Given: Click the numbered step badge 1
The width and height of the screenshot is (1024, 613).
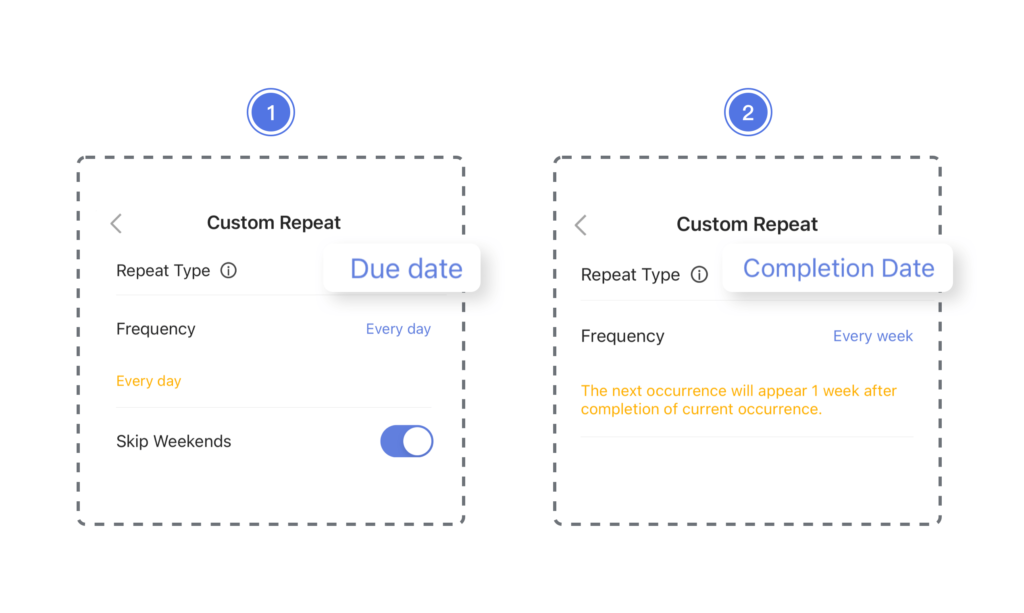Looking at the screenshot, I should click(270, 114).
